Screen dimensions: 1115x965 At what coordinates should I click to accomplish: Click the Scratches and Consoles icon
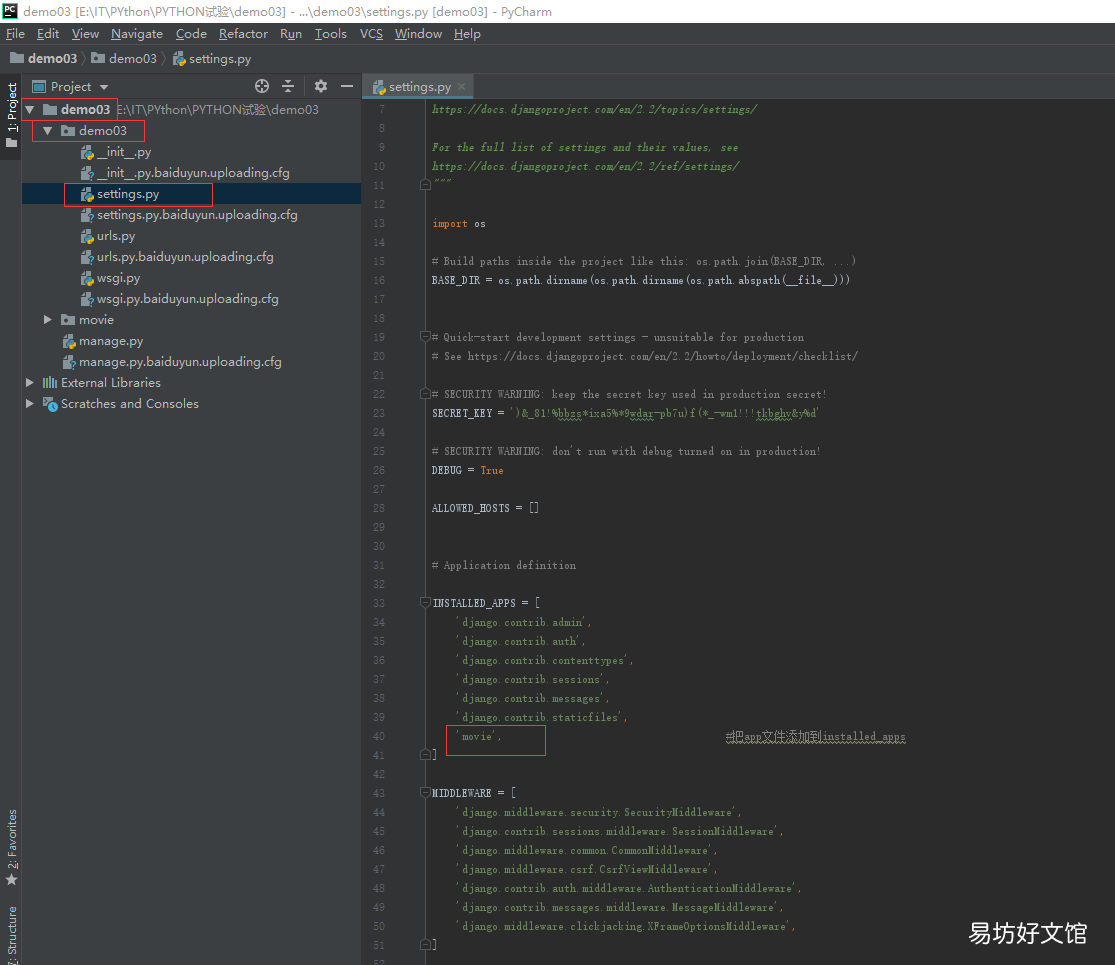[50, 404]
